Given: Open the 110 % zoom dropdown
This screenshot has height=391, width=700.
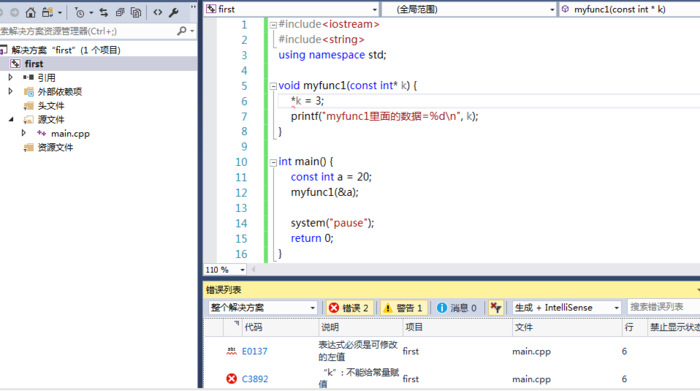Looking at the screenshot, I should click(242, 270).
